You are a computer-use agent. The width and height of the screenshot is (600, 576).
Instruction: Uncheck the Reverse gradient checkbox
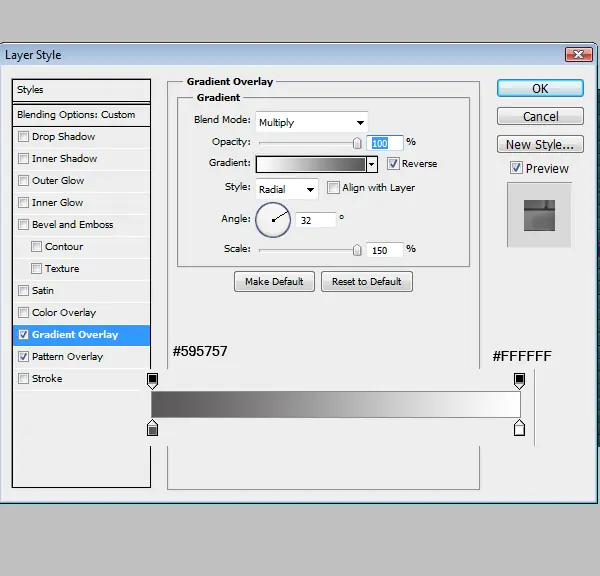click(393, 163)
